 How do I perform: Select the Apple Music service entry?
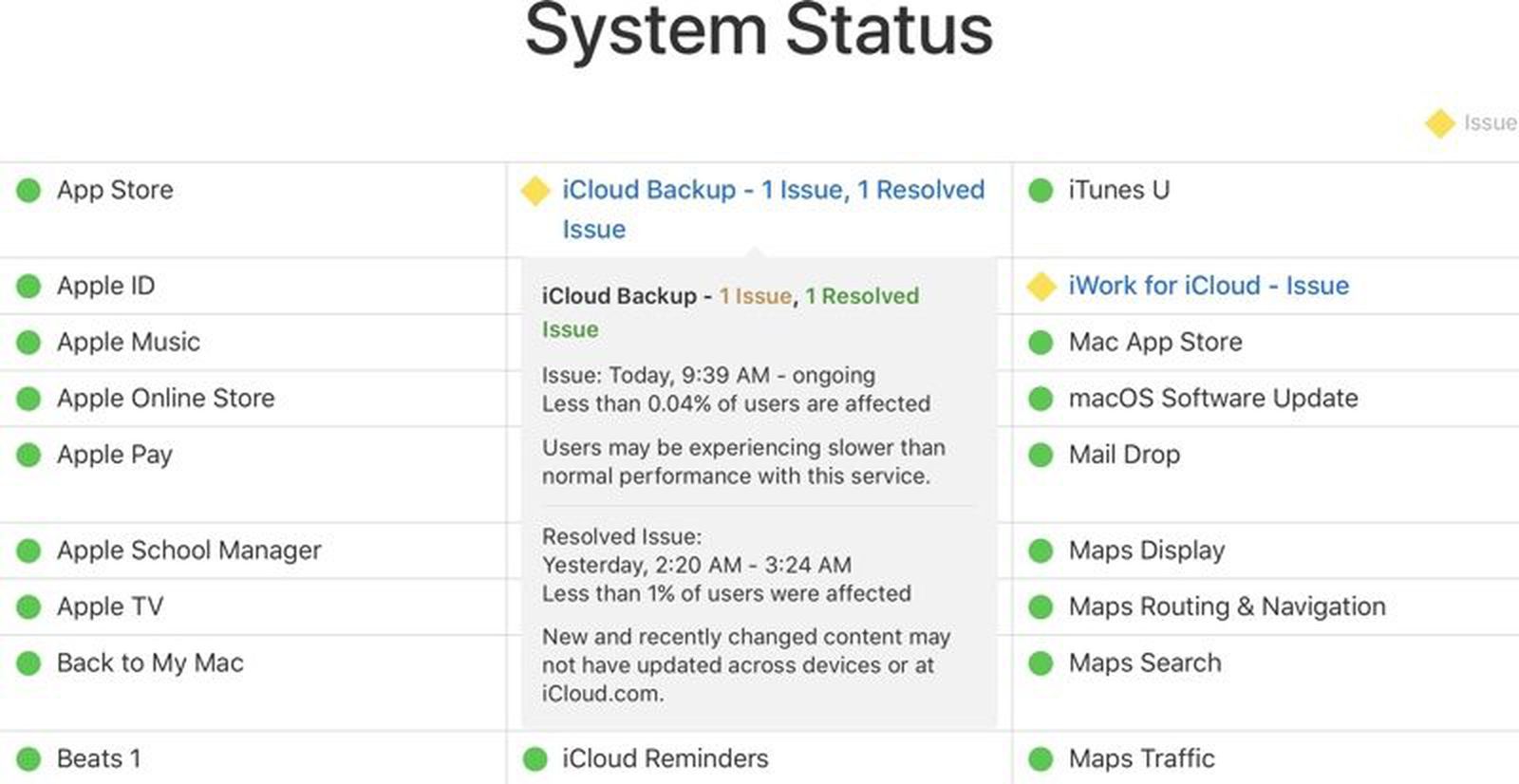click(128, 342)
